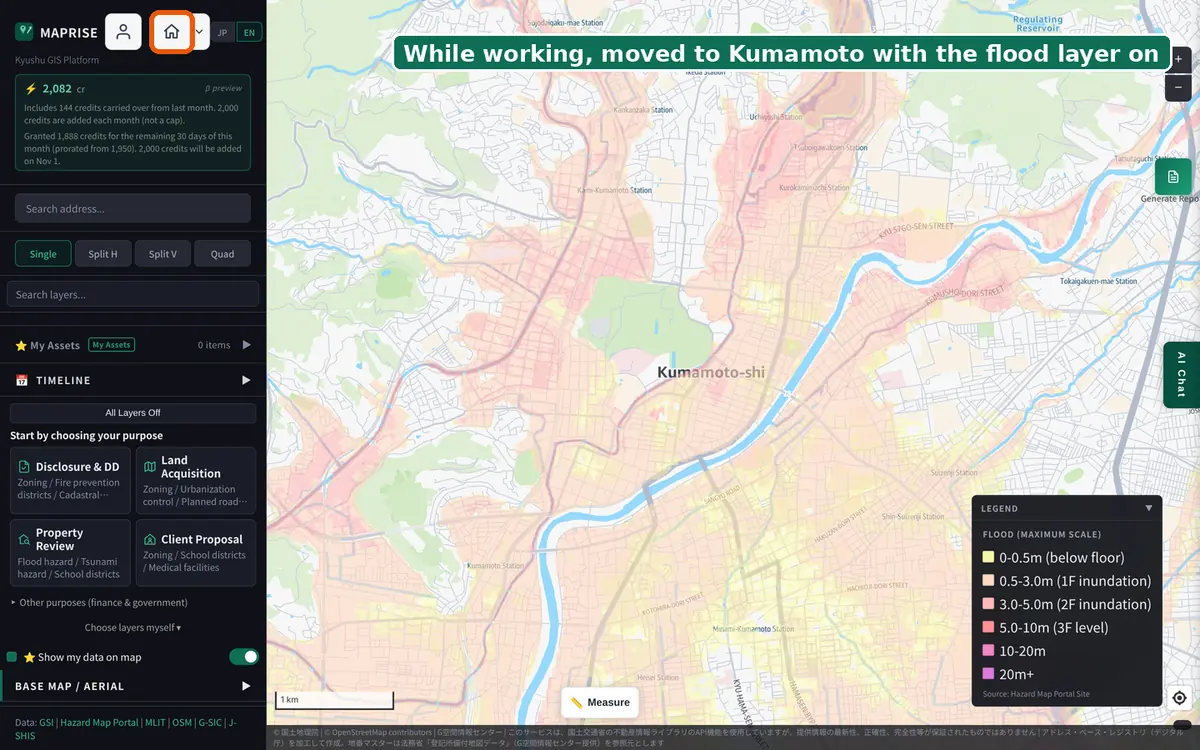Open the Hazard Map Portal link
This screenshot has width=1200, height=750.
click(x=99, y=722)
